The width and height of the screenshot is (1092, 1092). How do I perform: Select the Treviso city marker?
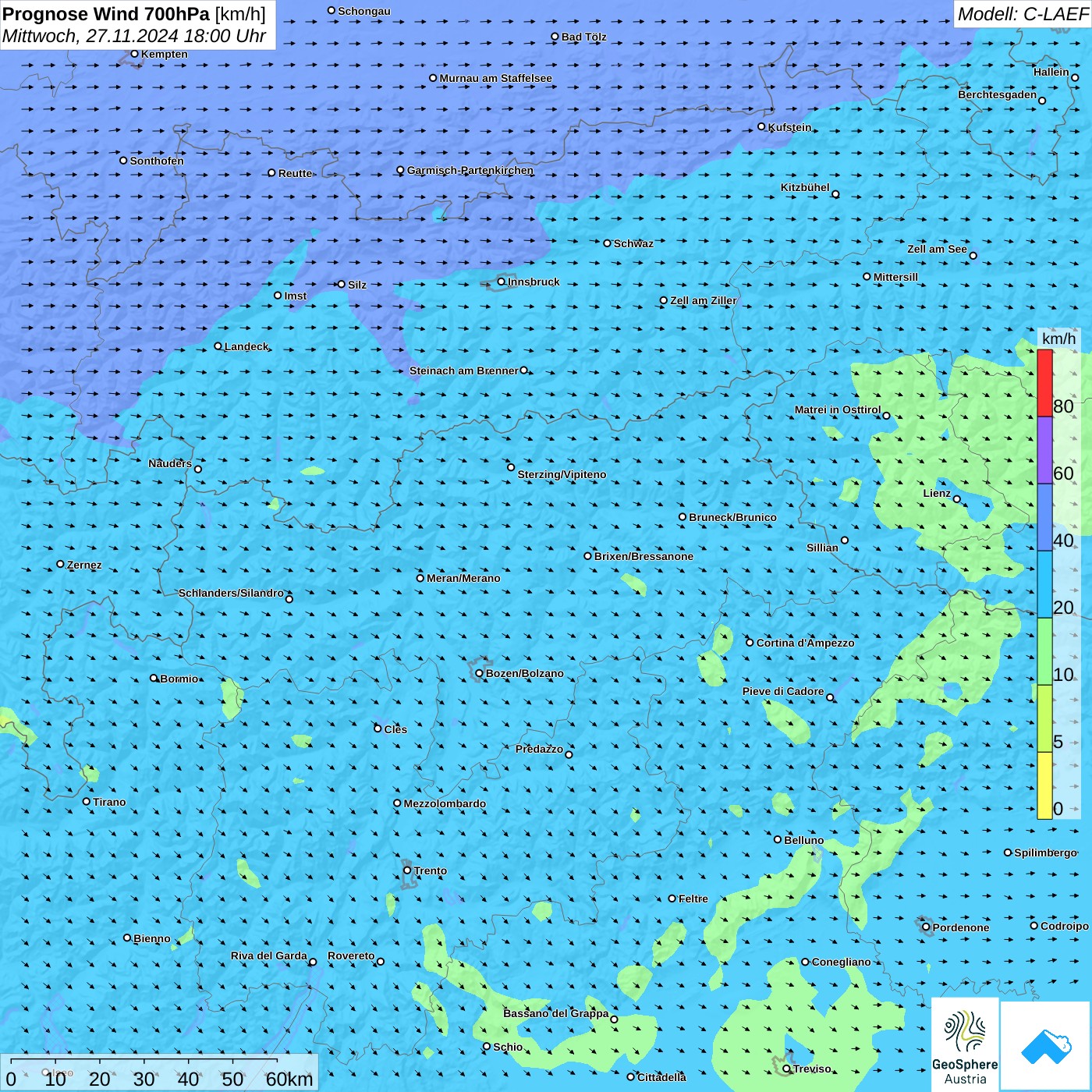pos(787,1069)
